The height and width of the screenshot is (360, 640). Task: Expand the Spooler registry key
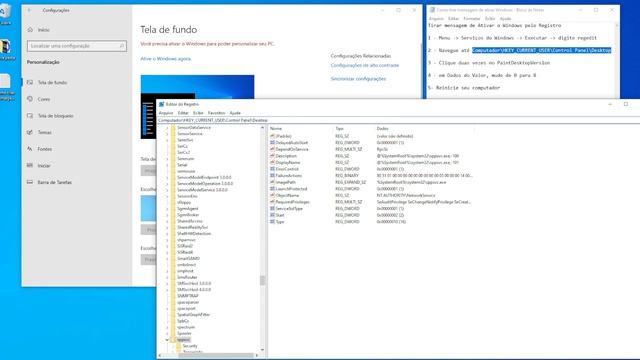pyautogui.click(x=167, y=333)
